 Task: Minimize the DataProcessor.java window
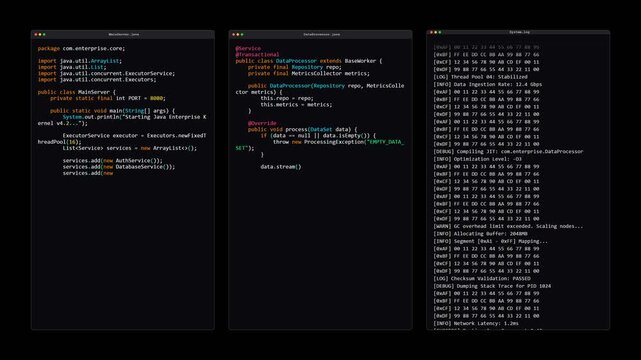tap(238, 34)
